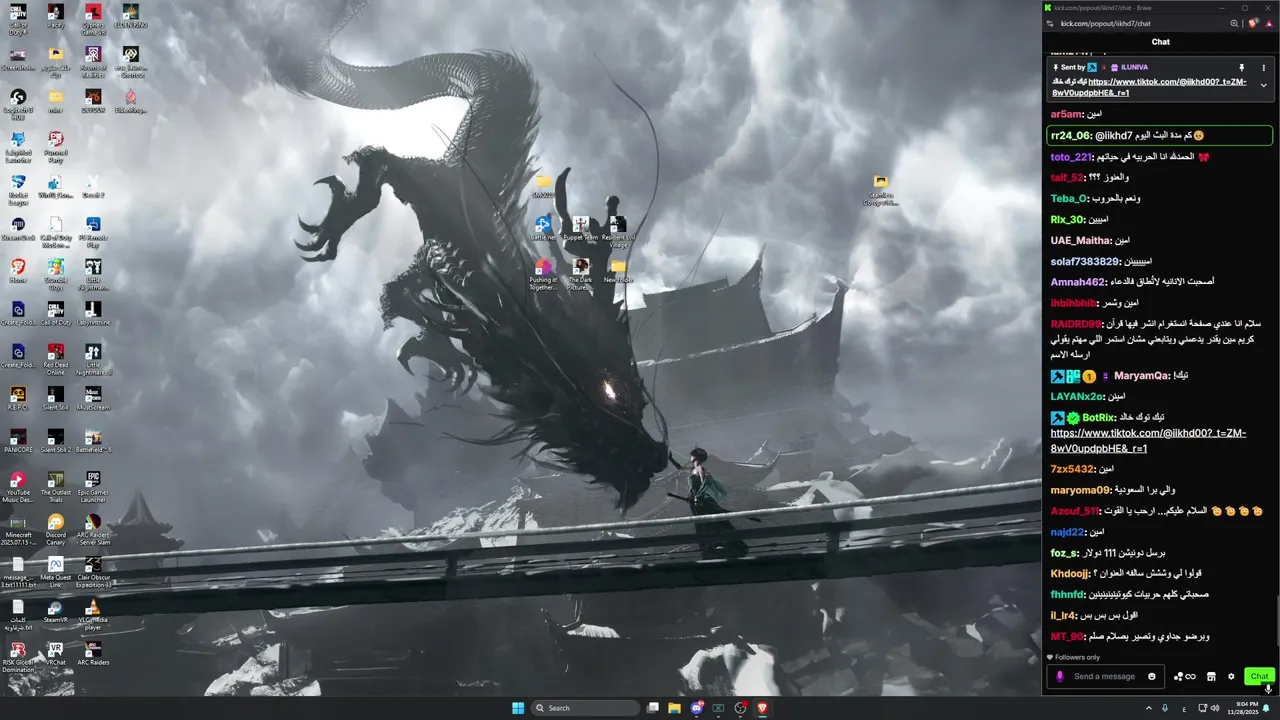This screenshot has height=720, width=1280.
Task: Open the Kick shop icon beside settings
Action: click(x=1211, y=676)
